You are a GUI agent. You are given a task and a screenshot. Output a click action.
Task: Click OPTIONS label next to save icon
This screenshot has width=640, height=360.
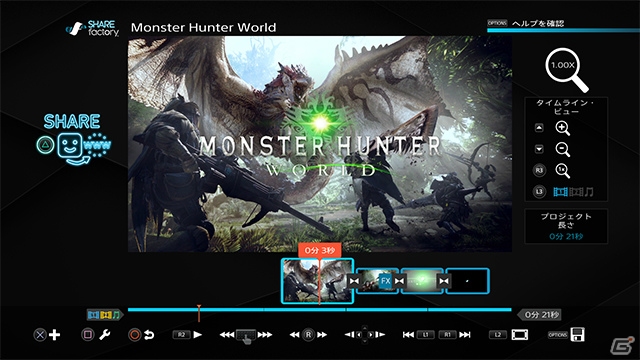(x=558, y=335)
